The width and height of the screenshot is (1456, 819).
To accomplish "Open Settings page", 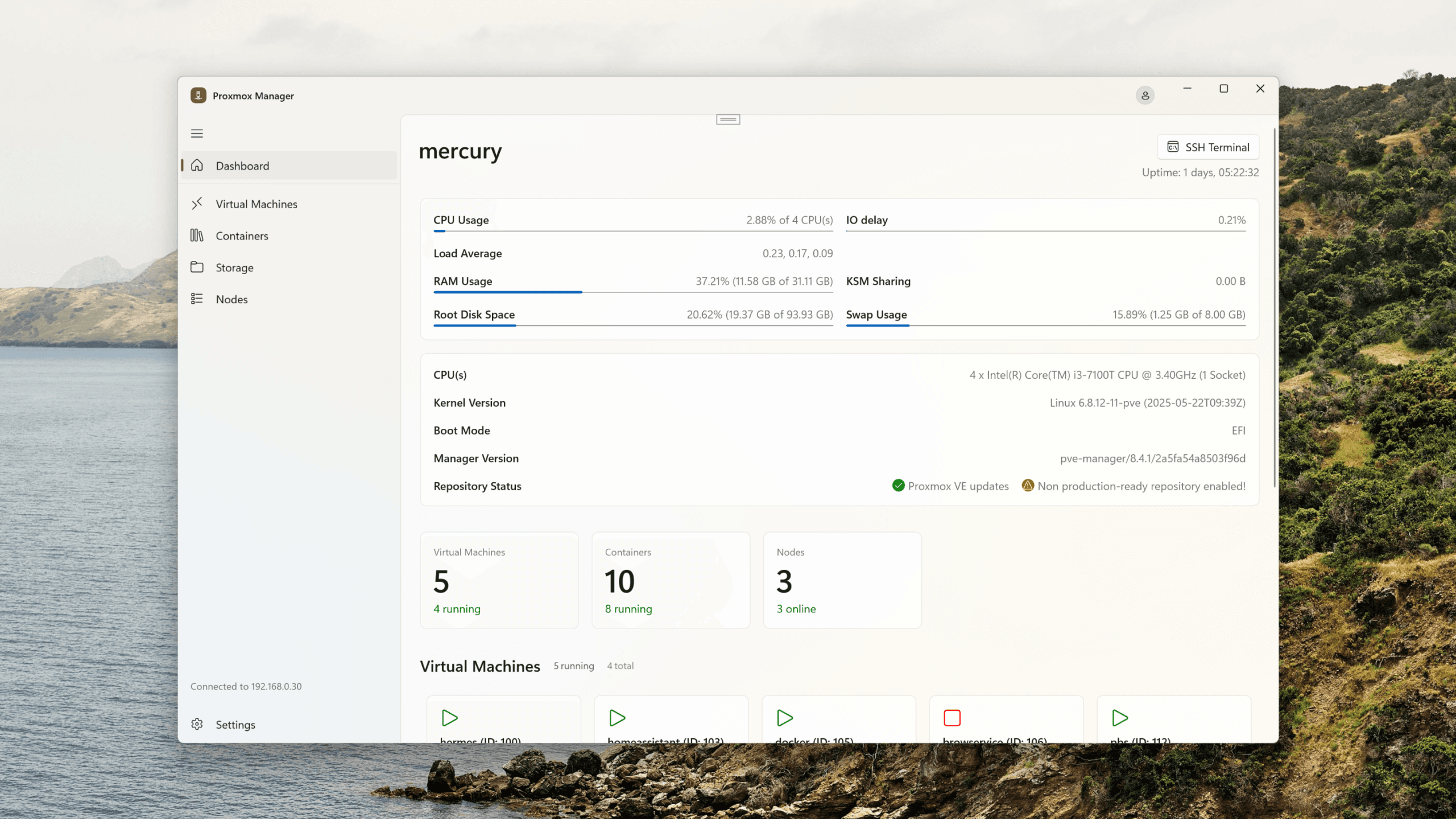I will click(289, 724).
